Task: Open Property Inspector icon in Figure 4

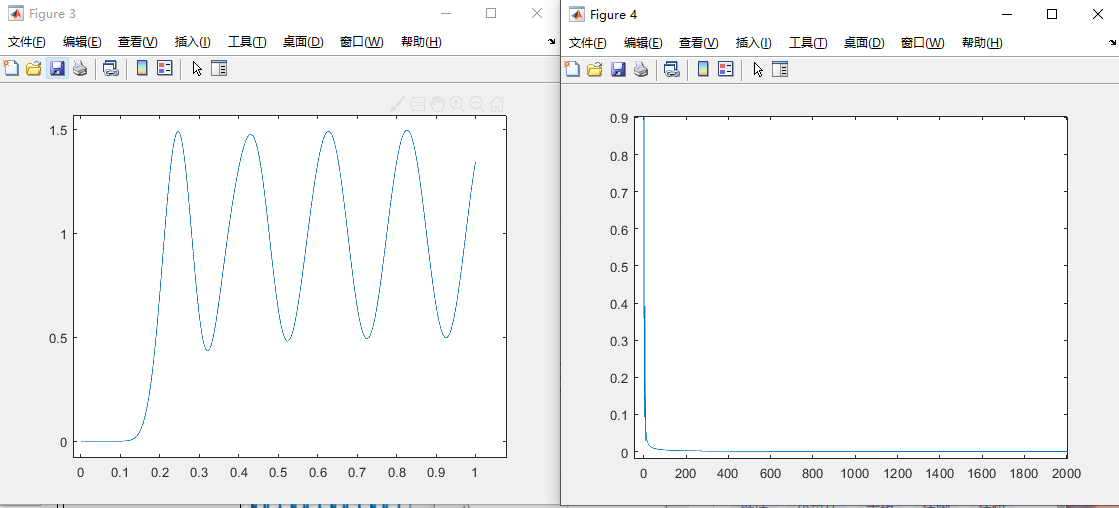Action: (780, 68)
